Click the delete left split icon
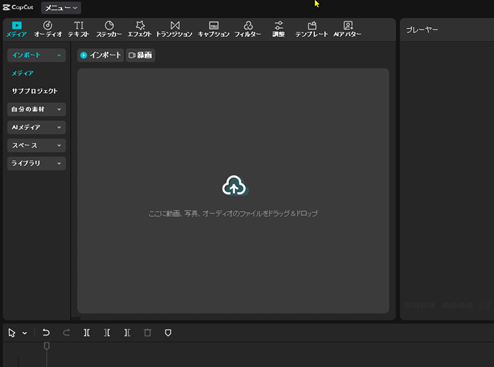The height and width of the screenshot is (367, 494). click(107, 333)
